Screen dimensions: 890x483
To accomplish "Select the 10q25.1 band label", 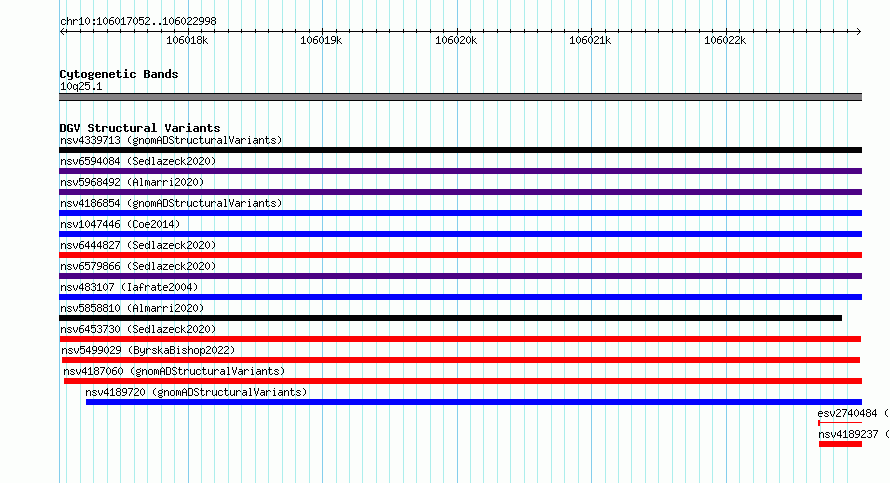I will coord(81,86).
